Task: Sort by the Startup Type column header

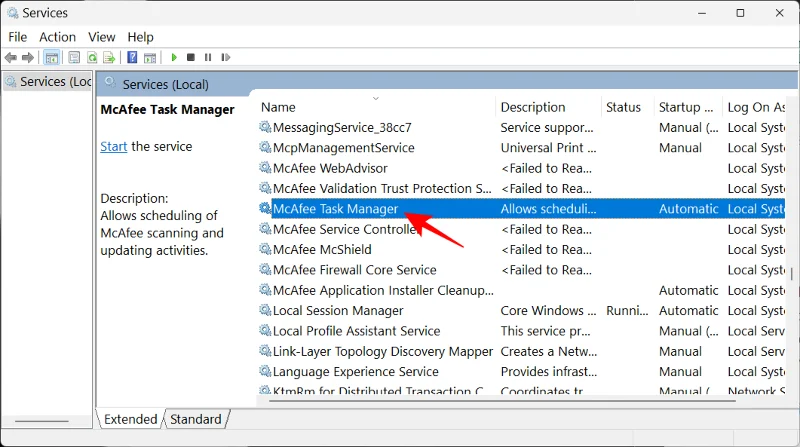Action: tap(689, 107)
